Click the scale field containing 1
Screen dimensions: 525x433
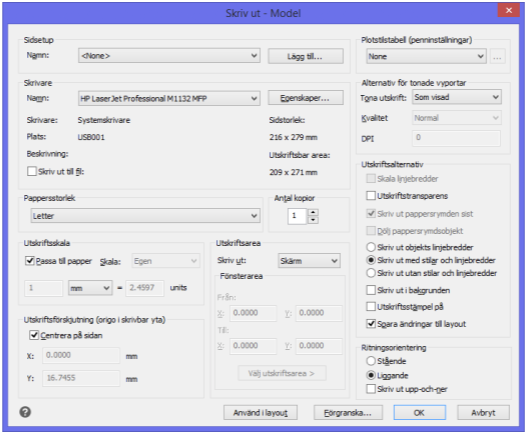(x=44, y=288)
